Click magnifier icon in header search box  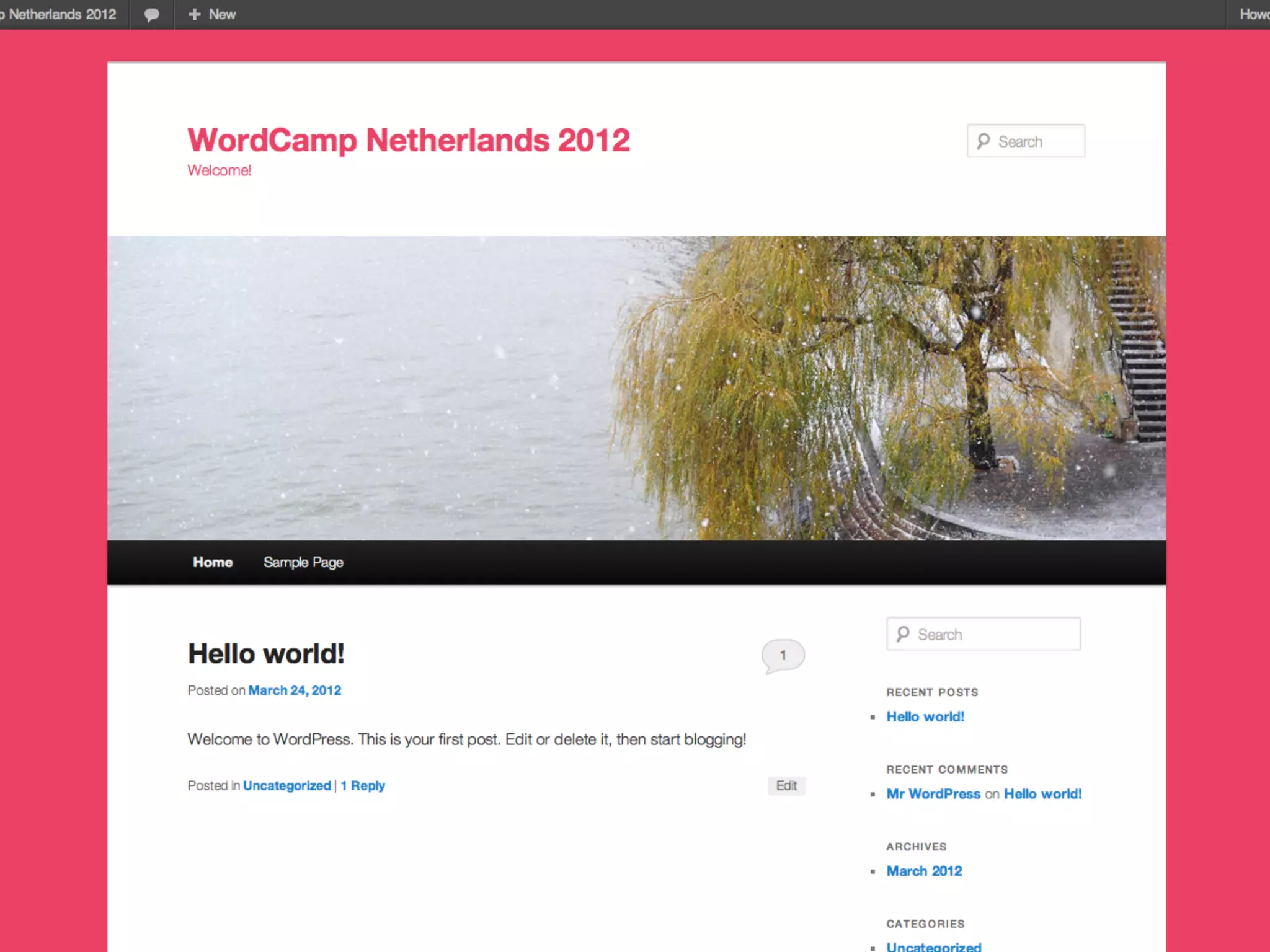pos(984,141)
